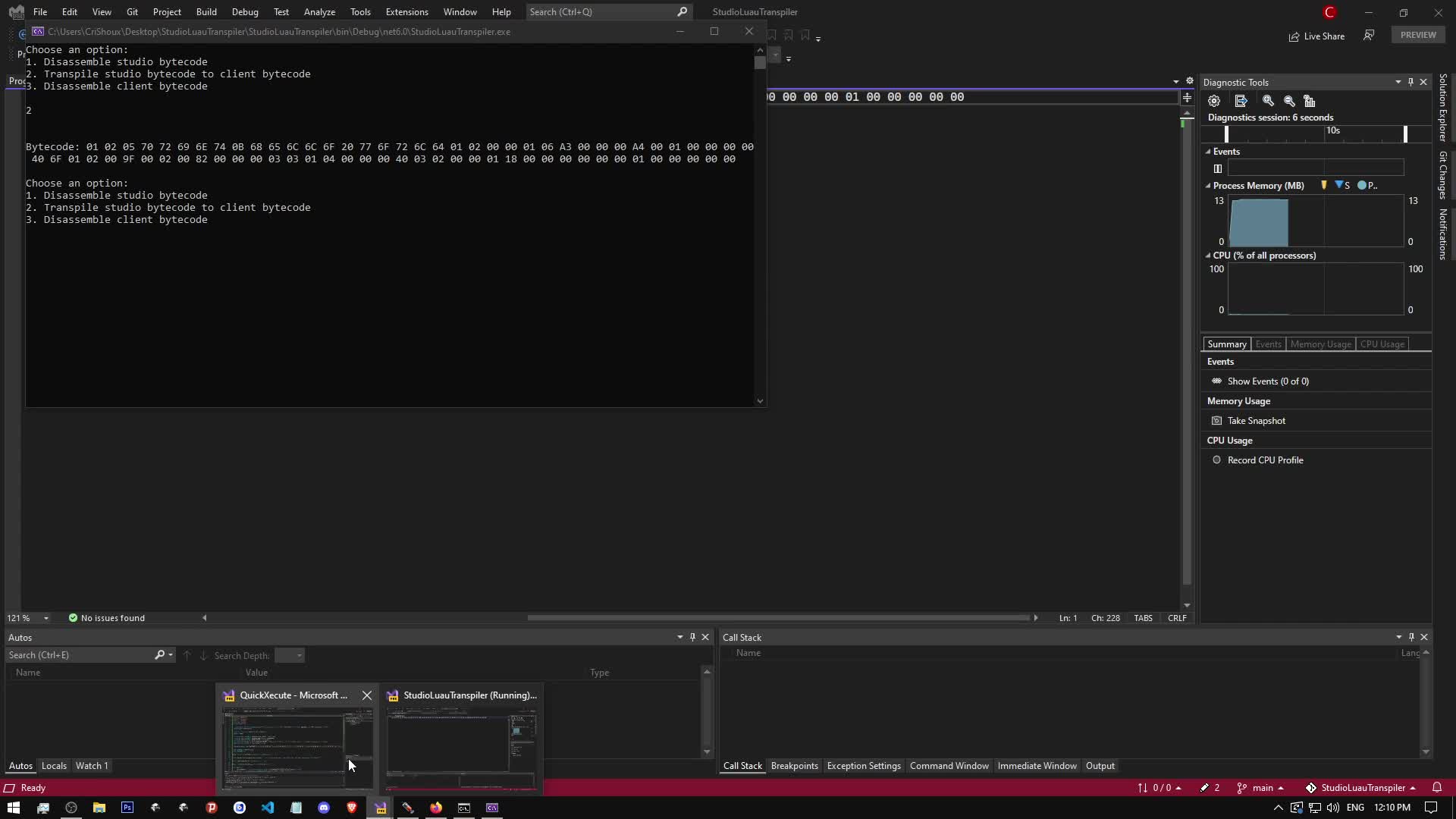The width and height of the screenshot is (1456, 819).
Task: Click Live Share in the toolbar
Action: [x=1316, y=36]
